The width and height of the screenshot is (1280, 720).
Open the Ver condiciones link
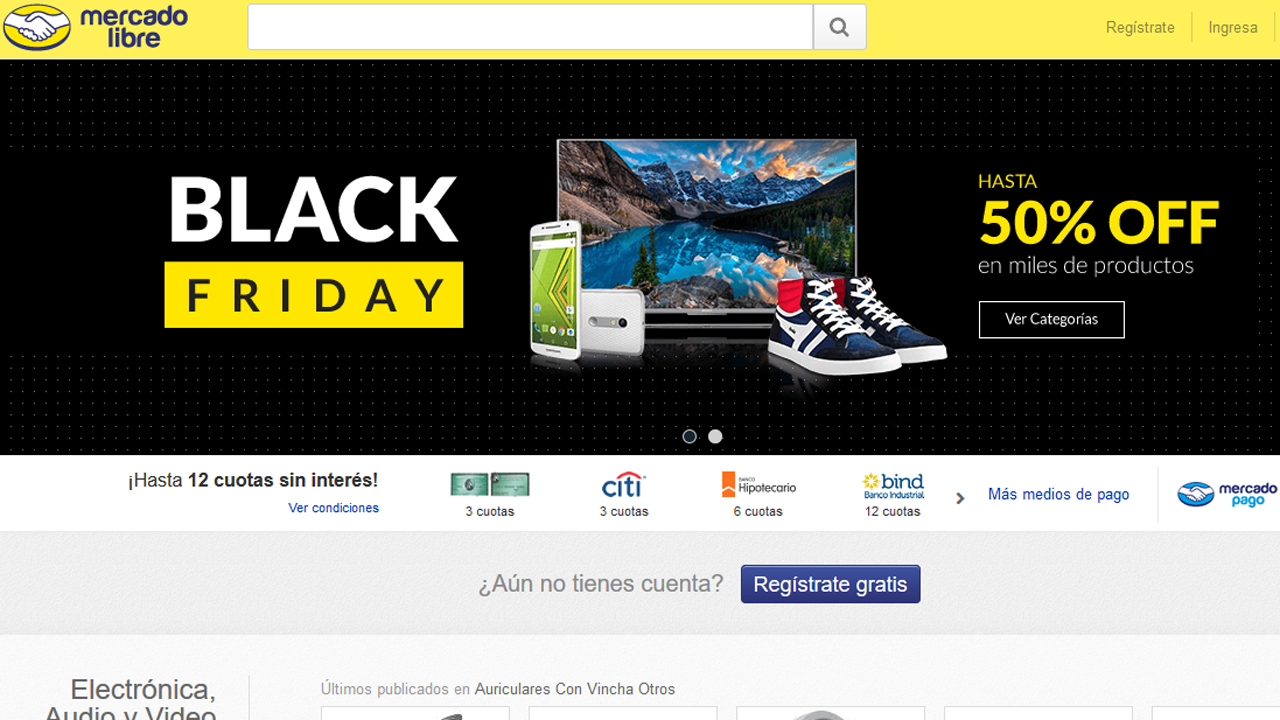(334, 508)
